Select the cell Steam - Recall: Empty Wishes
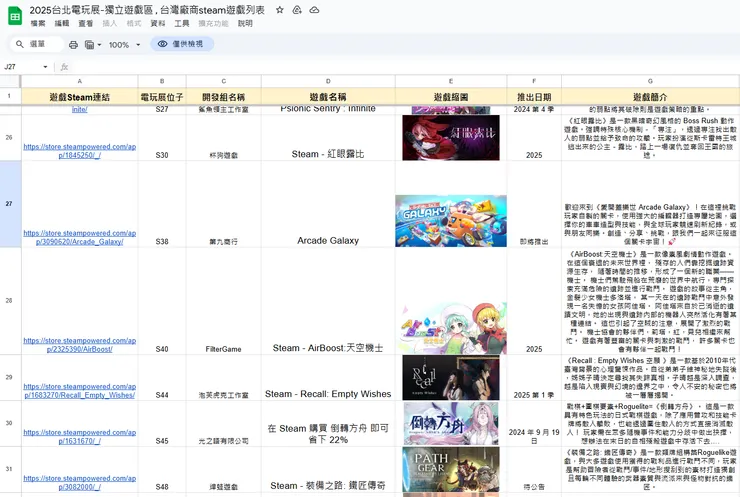 click(328, 378)
